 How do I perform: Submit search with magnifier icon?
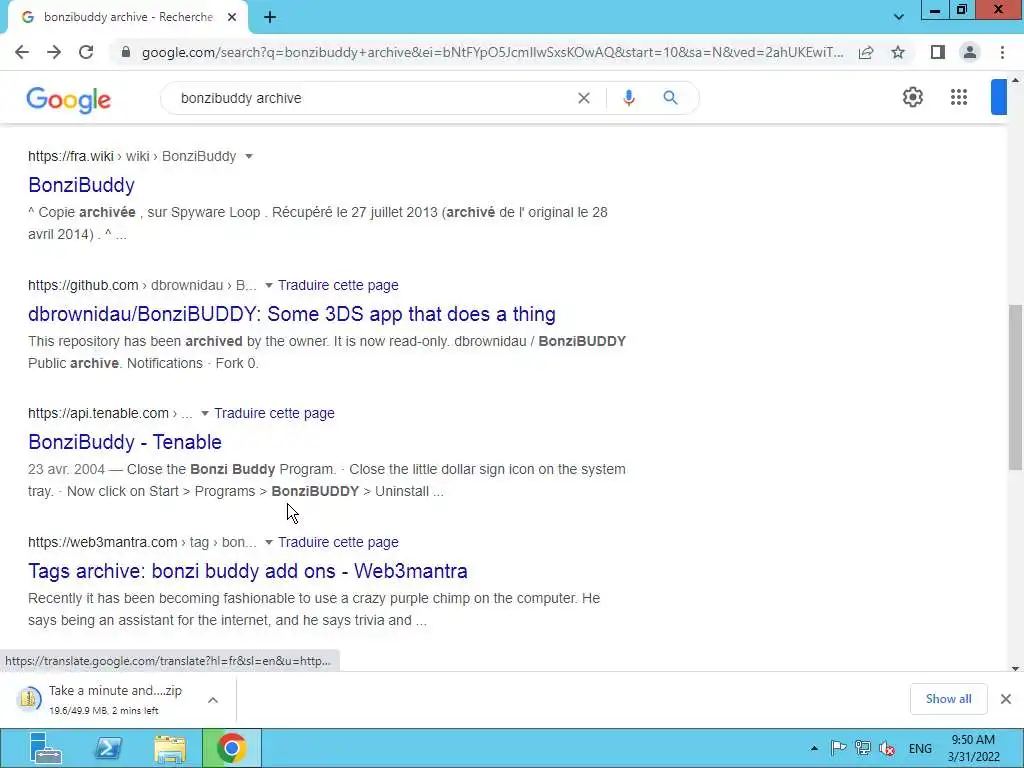(x=670, y=98)
